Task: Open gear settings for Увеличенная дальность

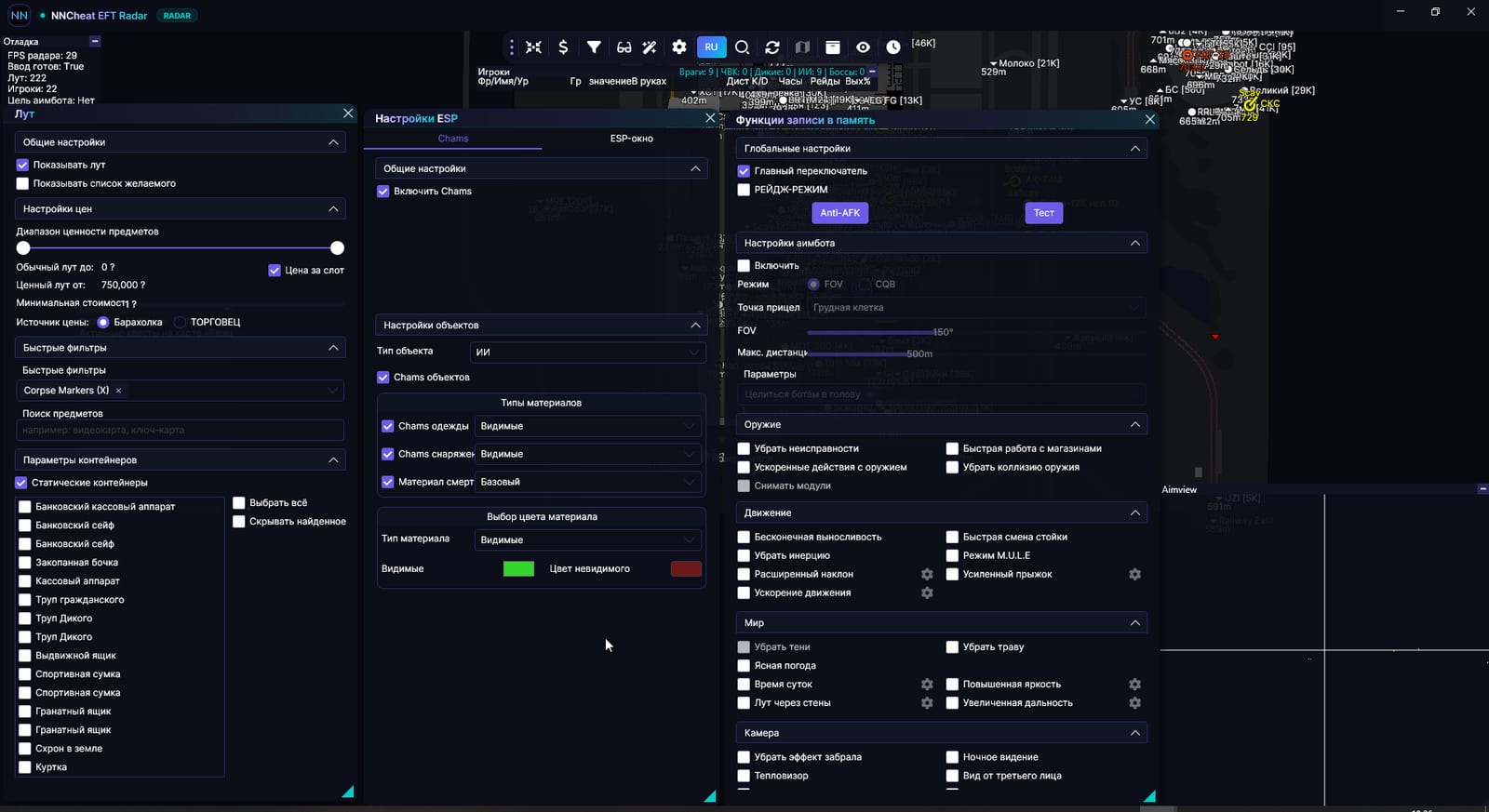Action: 1134,703
